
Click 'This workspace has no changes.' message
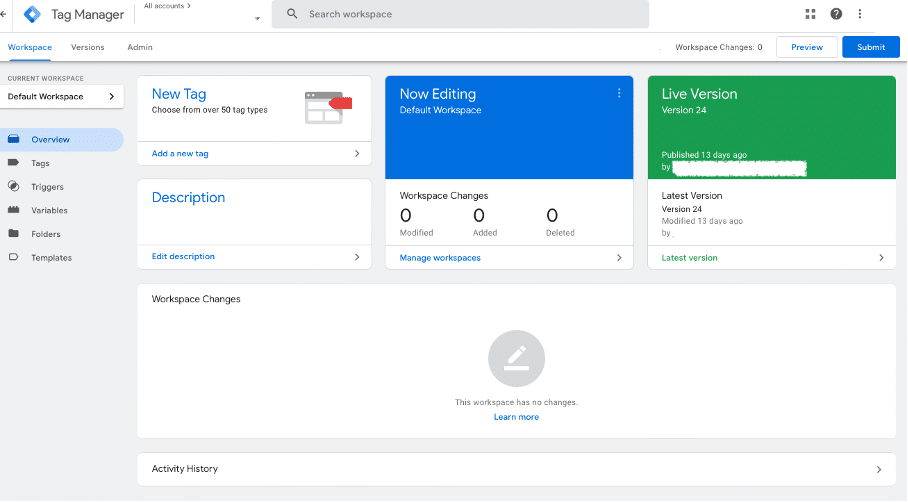516,402
